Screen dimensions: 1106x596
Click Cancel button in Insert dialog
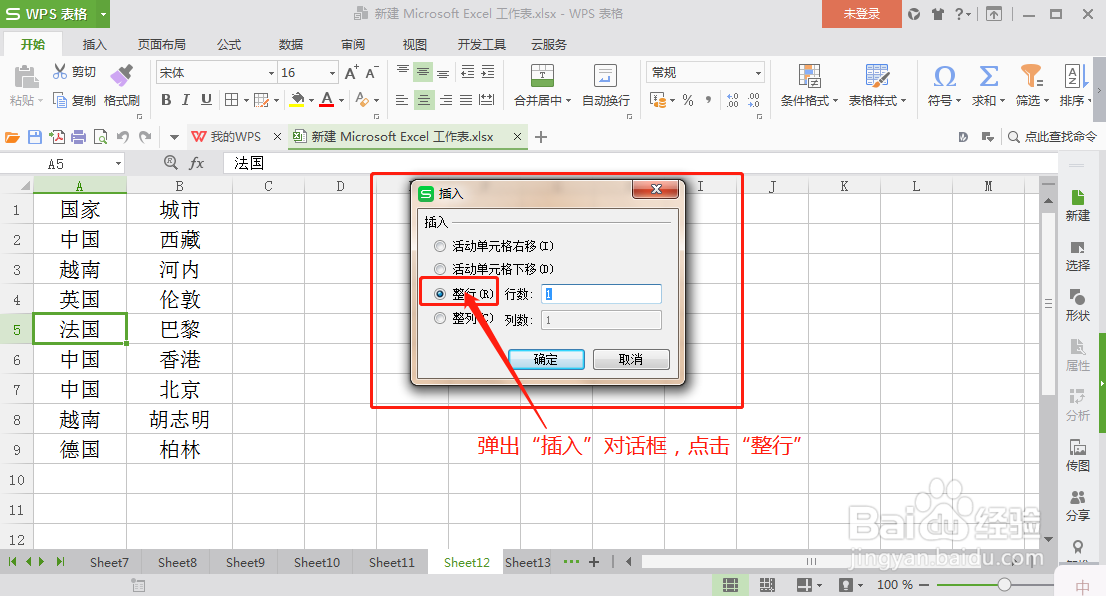click(x=631, y=359)
